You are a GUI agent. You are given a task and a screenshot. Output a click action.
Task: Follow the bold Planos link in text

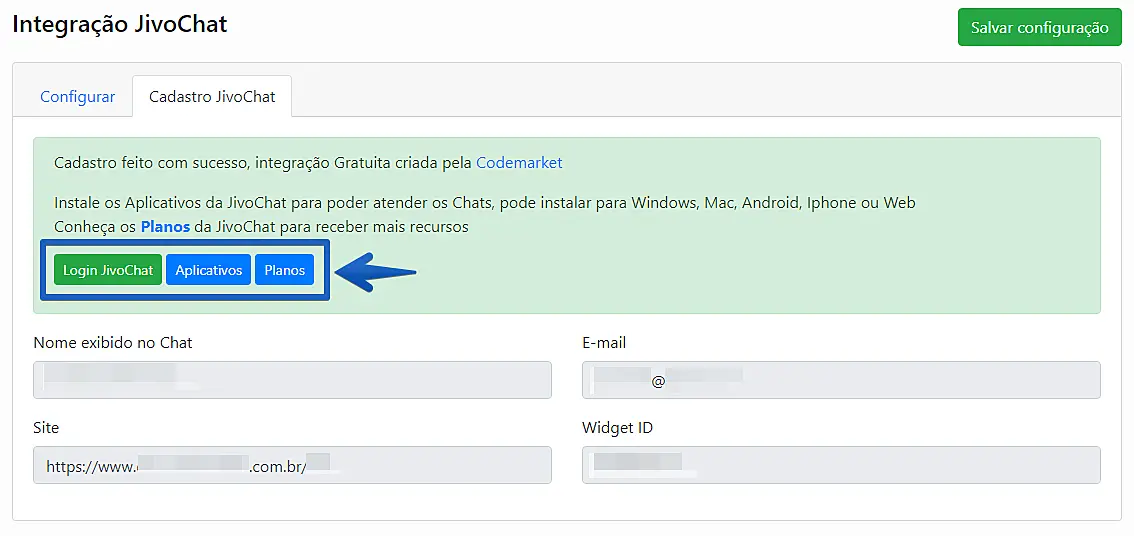coord(166,226)
